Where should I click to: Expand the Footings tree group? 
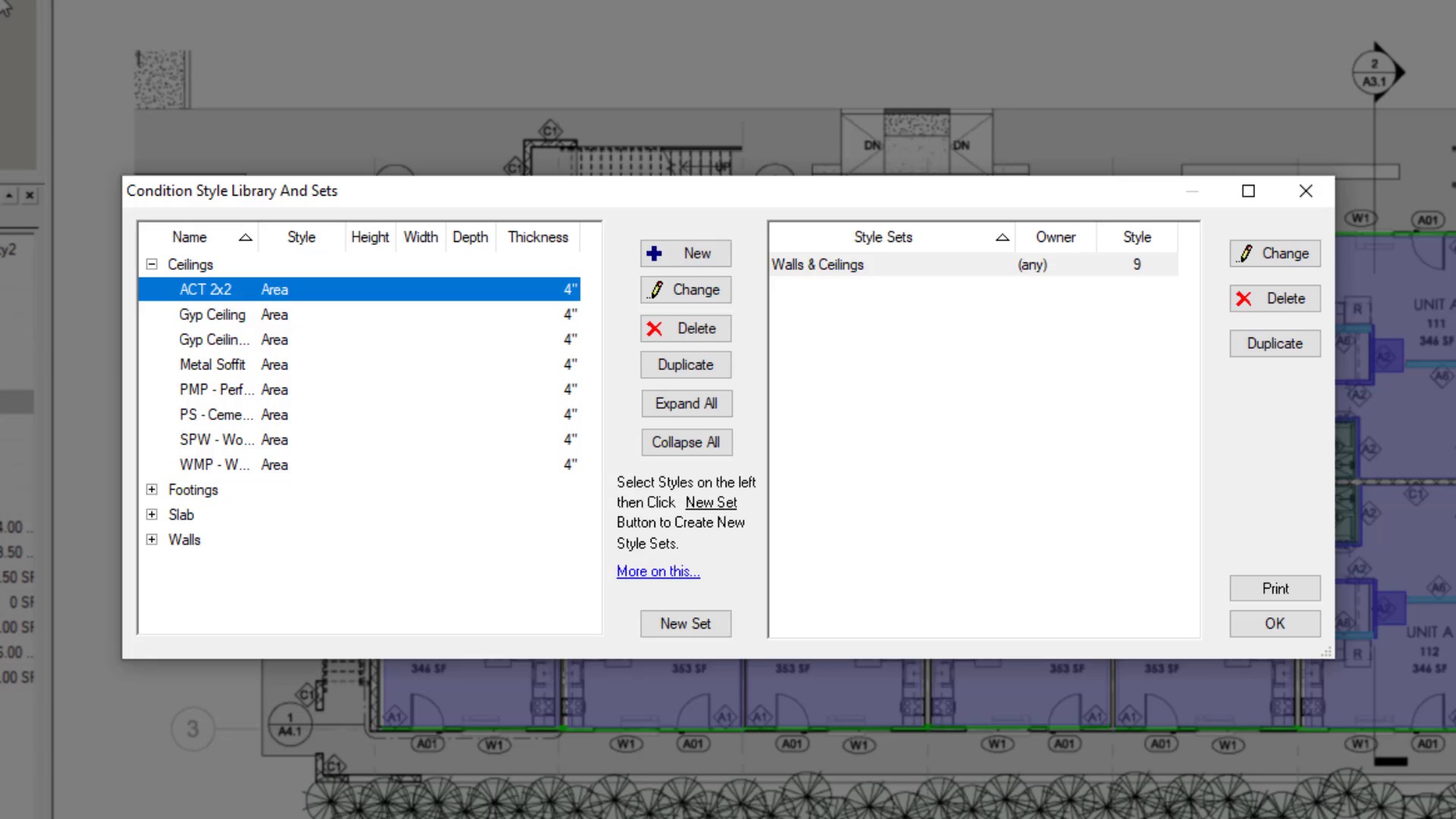pos(152,490)
